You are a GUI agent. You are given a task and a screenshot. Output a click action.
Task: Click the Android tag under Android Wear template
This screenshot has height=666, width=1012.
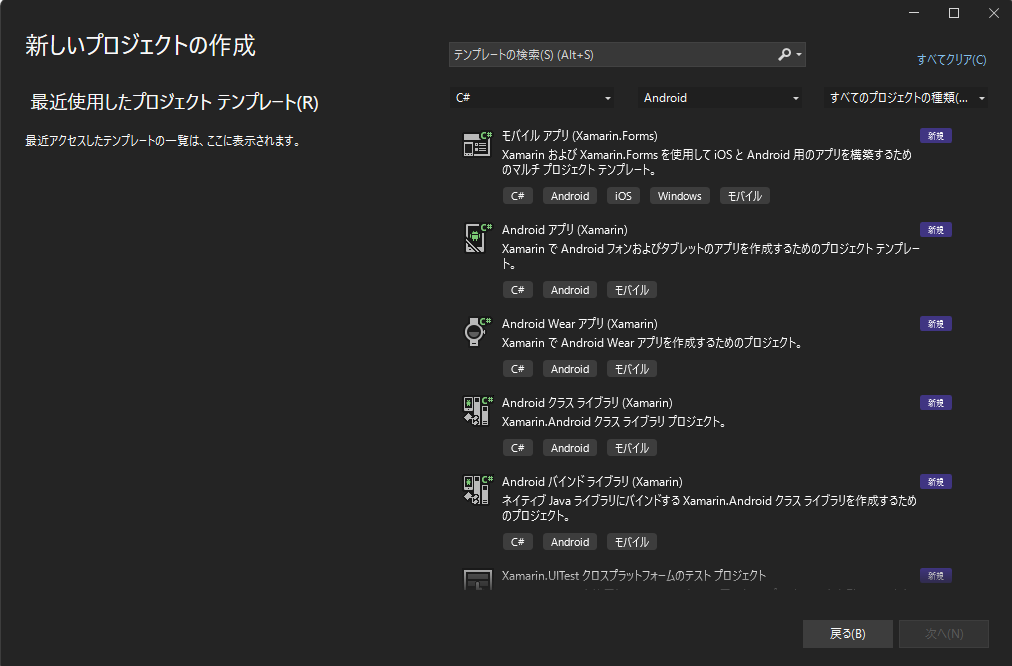tap(570, 369)
